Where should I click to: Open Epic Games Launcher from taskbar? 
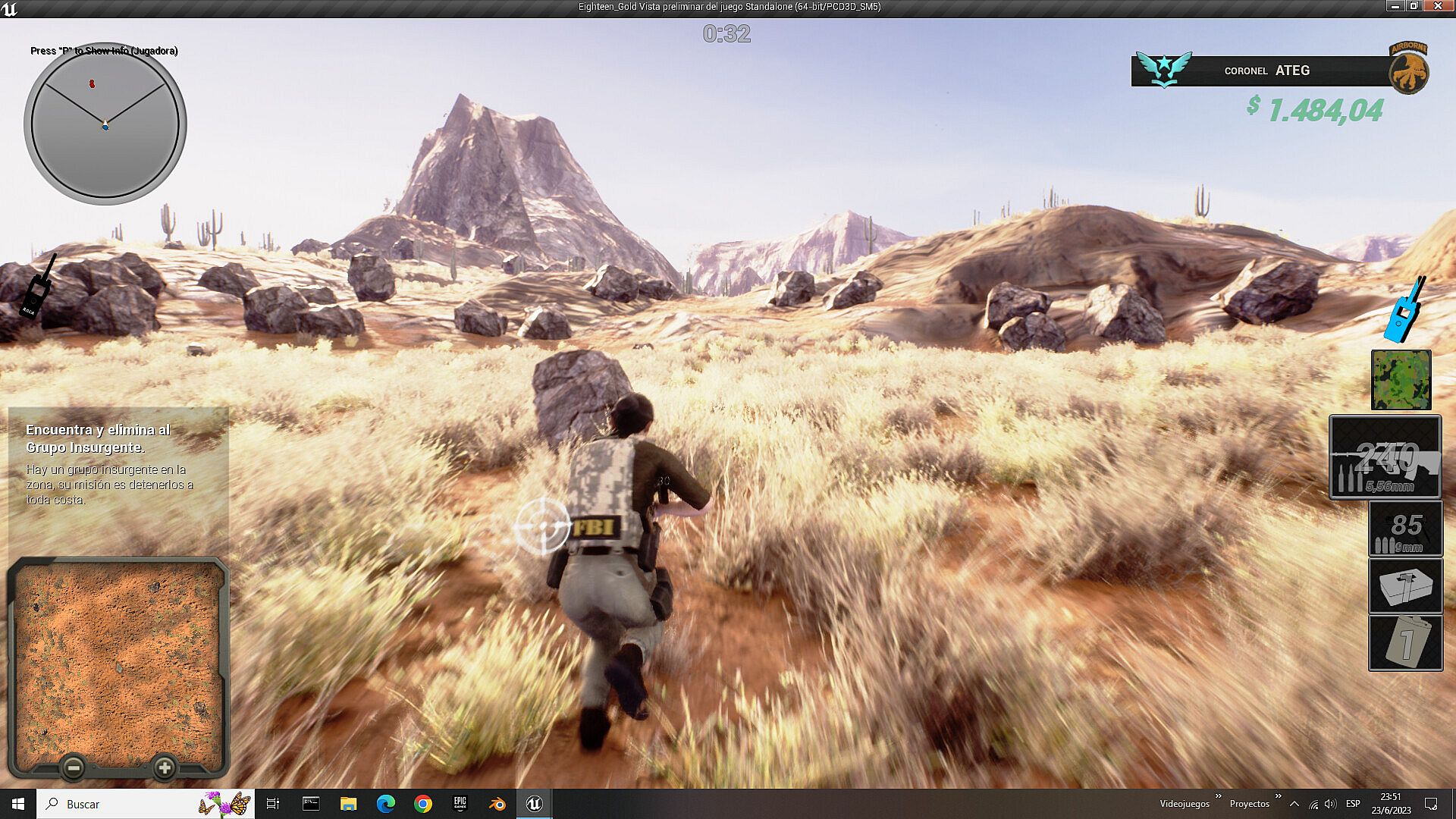tap(460, 804)
